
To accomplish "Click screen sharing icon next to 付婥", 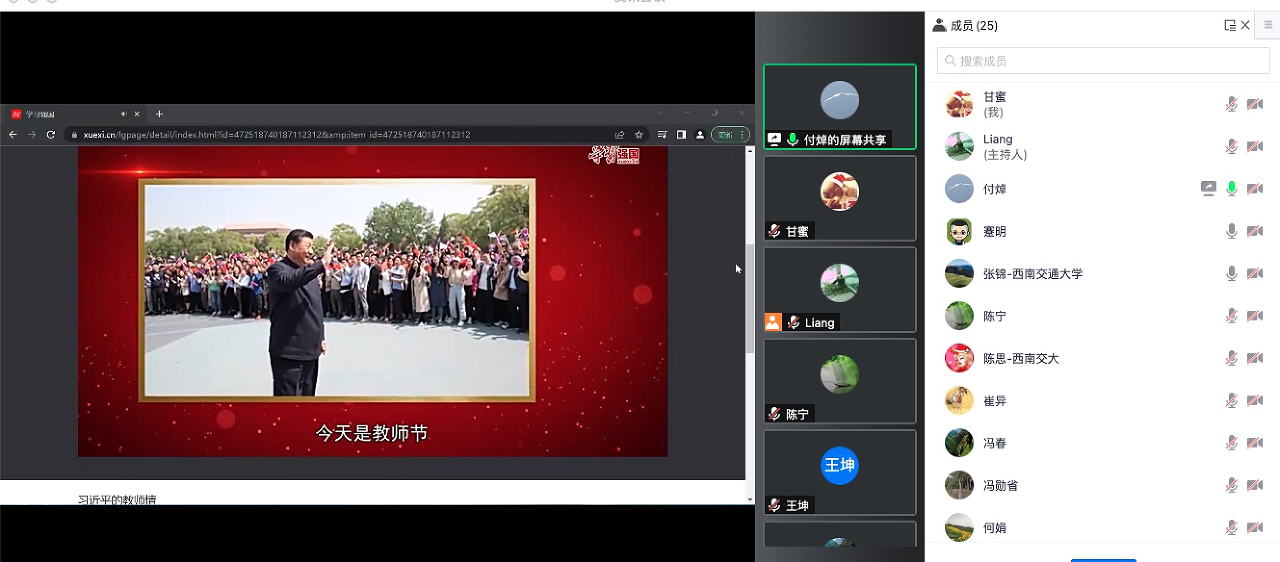I will (1208, 189).
